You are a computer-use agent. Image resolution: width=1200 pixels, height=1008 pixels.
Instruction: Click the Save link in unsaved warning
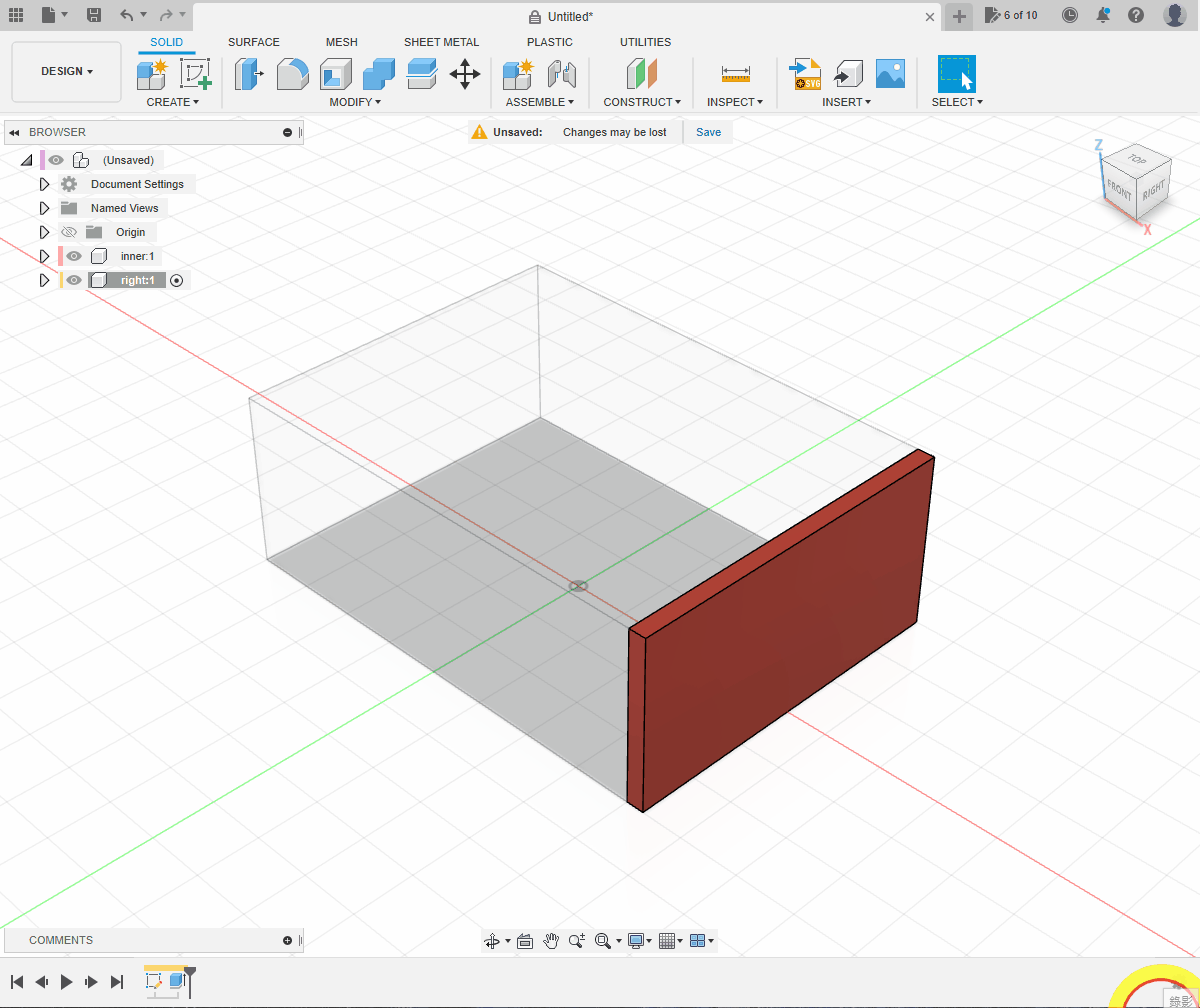click(x=708, y=132)
